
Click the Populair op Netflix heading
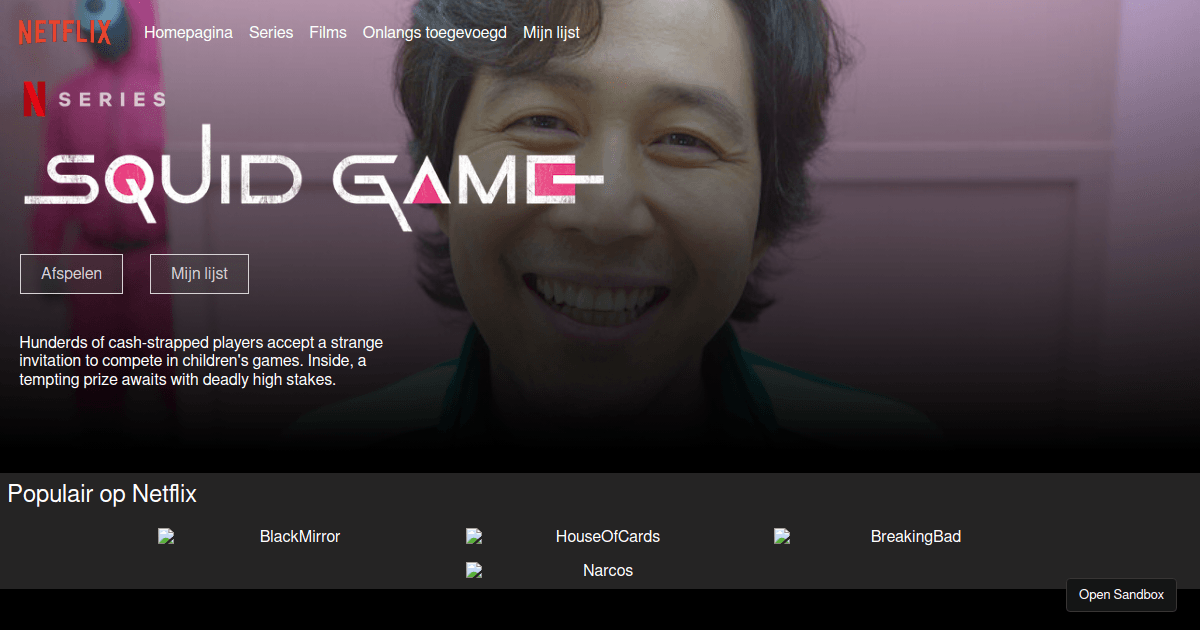click(x=102, y=494)
